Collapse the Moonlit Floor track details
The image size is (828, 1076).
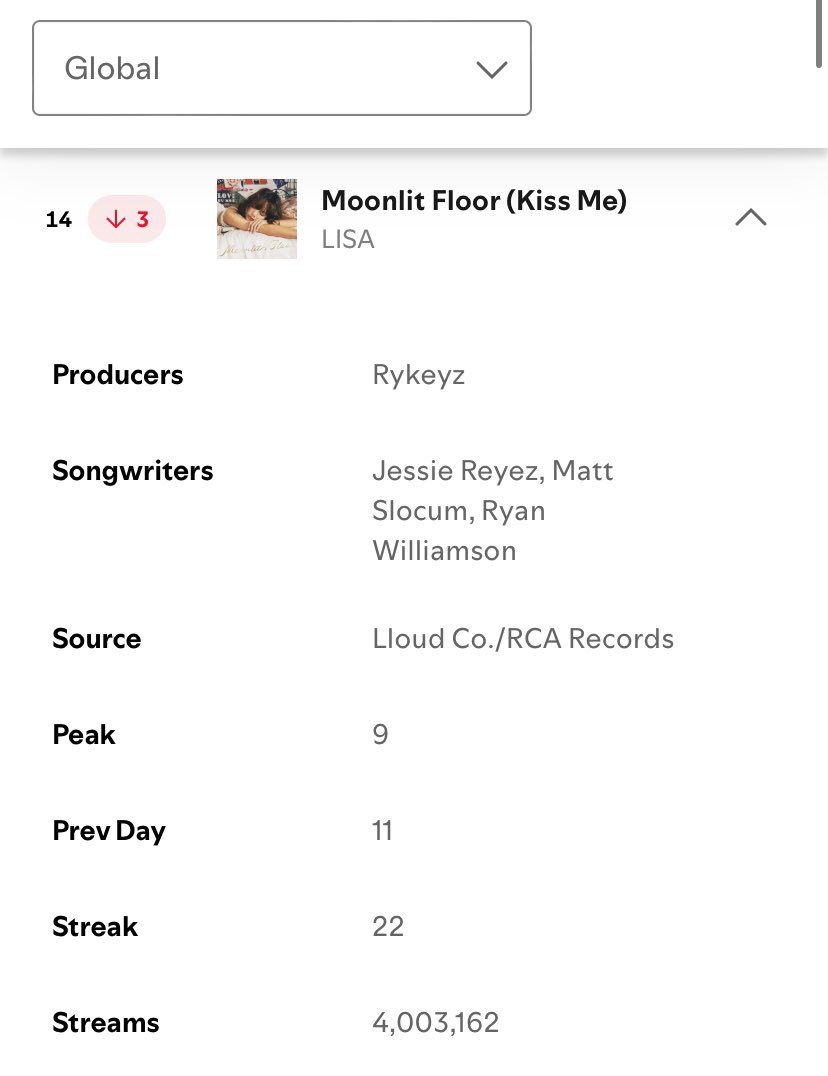pos(750,218)
